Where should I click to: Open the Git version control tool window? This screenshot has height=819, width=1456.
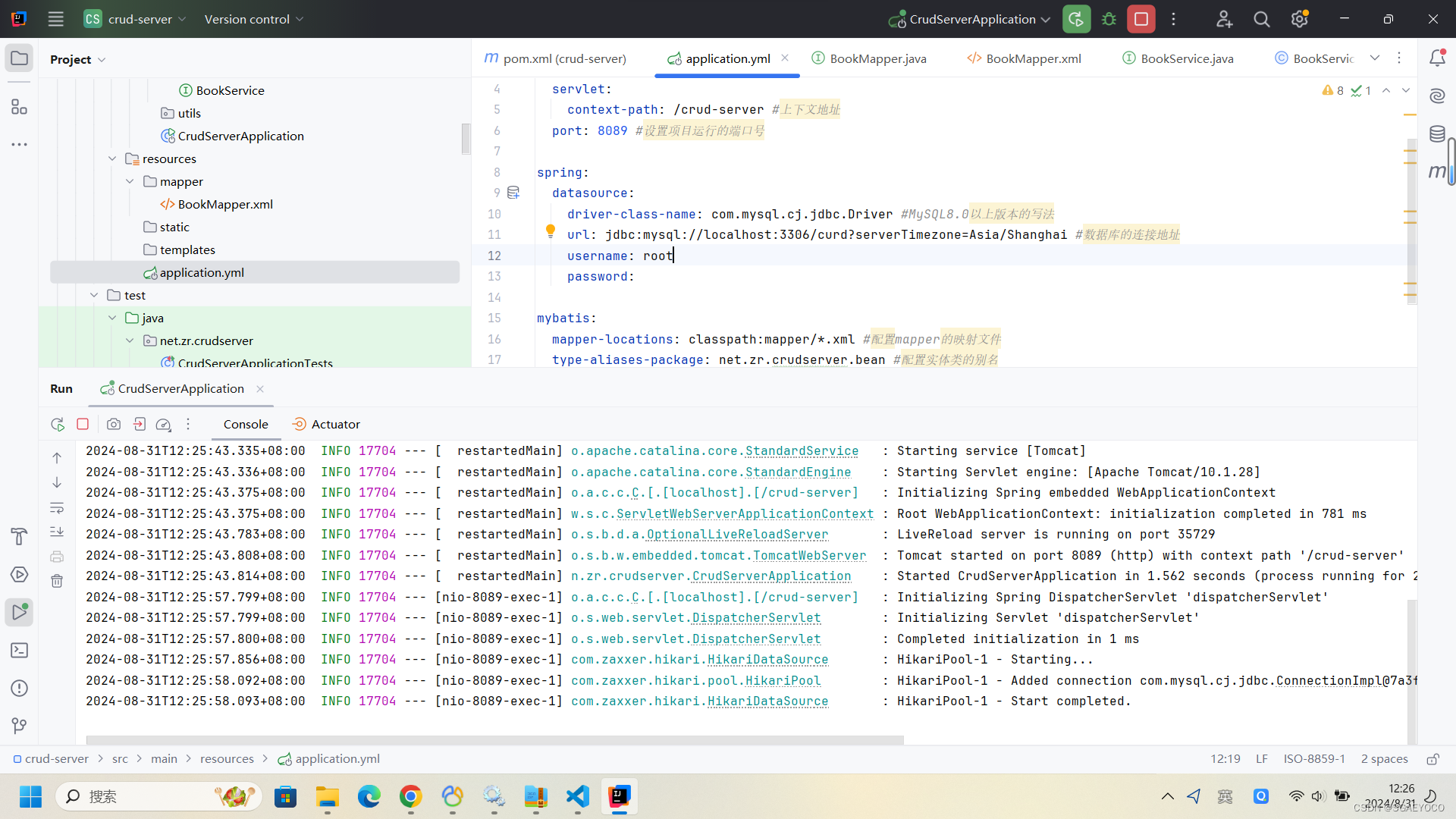coord(20,726)
